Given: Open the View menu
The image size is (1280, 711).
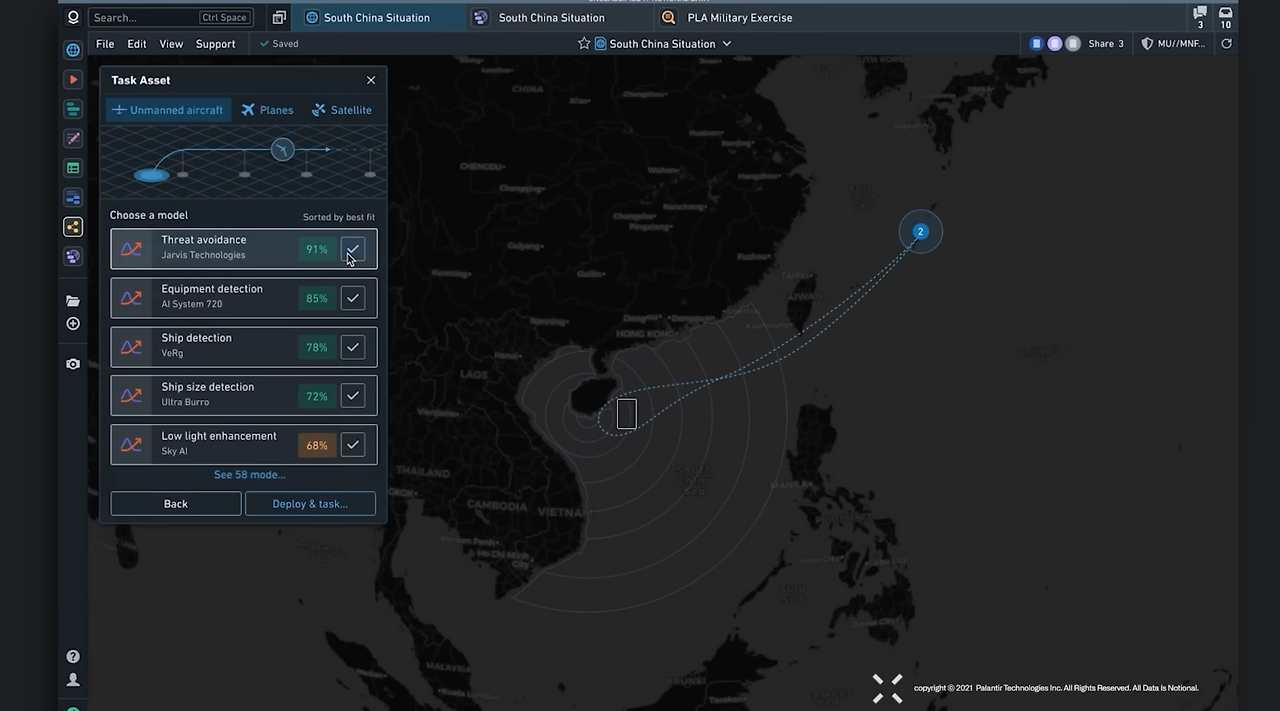Looking at the screenshot, I should click(x=171, y=44).
